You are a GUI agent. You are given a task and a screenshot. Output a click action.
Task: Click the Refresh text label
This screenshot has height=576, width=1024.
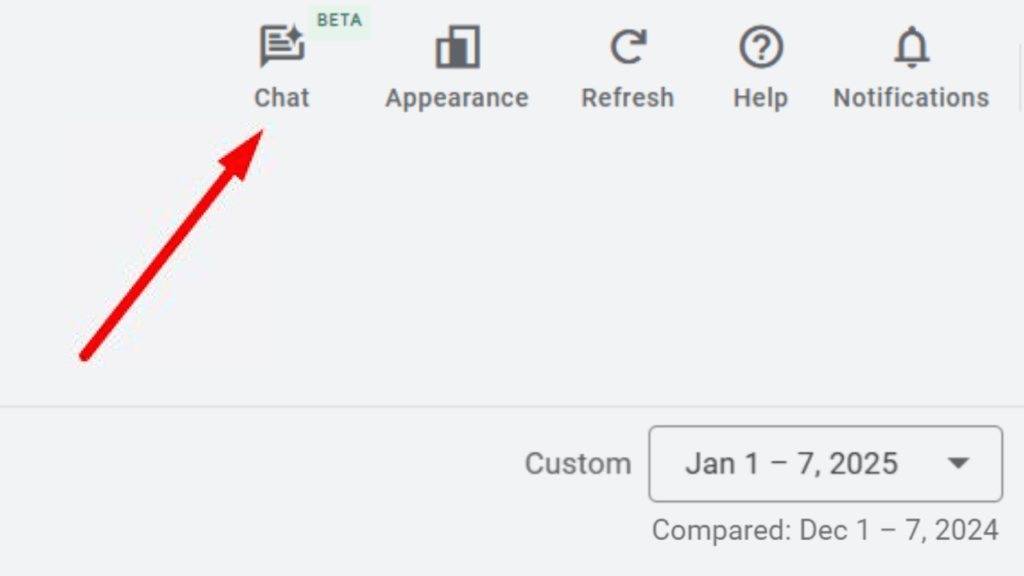point(627,97)
